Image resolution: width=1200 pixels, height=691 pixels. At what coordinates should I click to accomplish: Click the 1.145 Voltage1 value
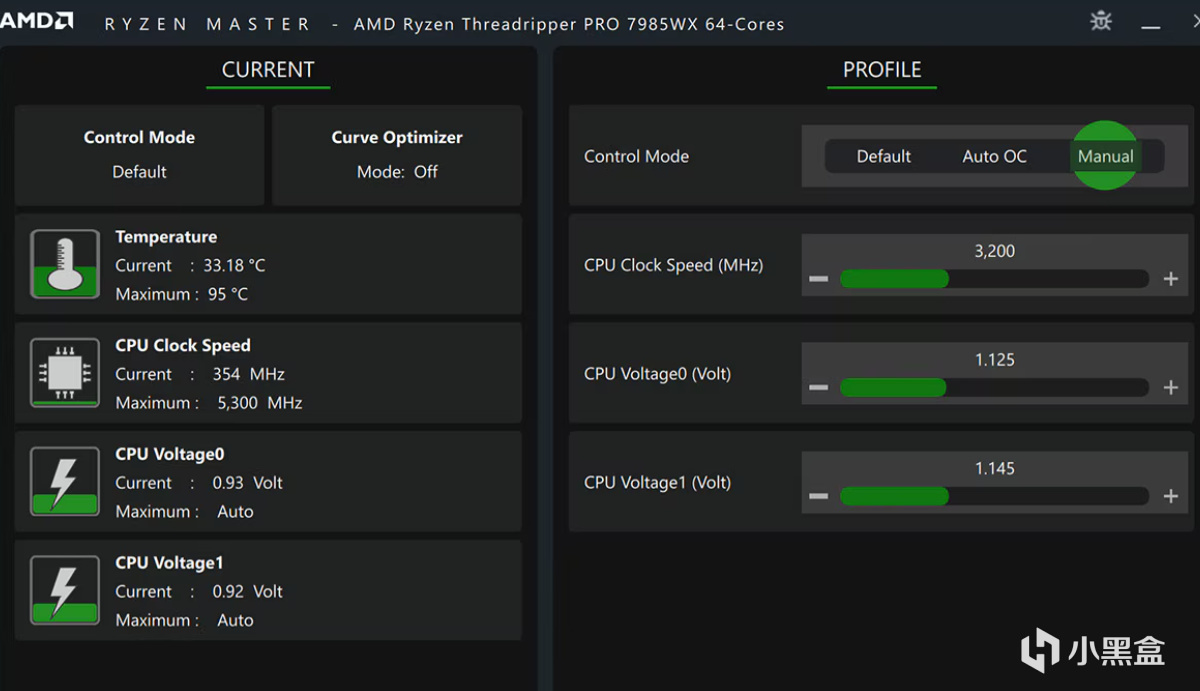(995, 468)
